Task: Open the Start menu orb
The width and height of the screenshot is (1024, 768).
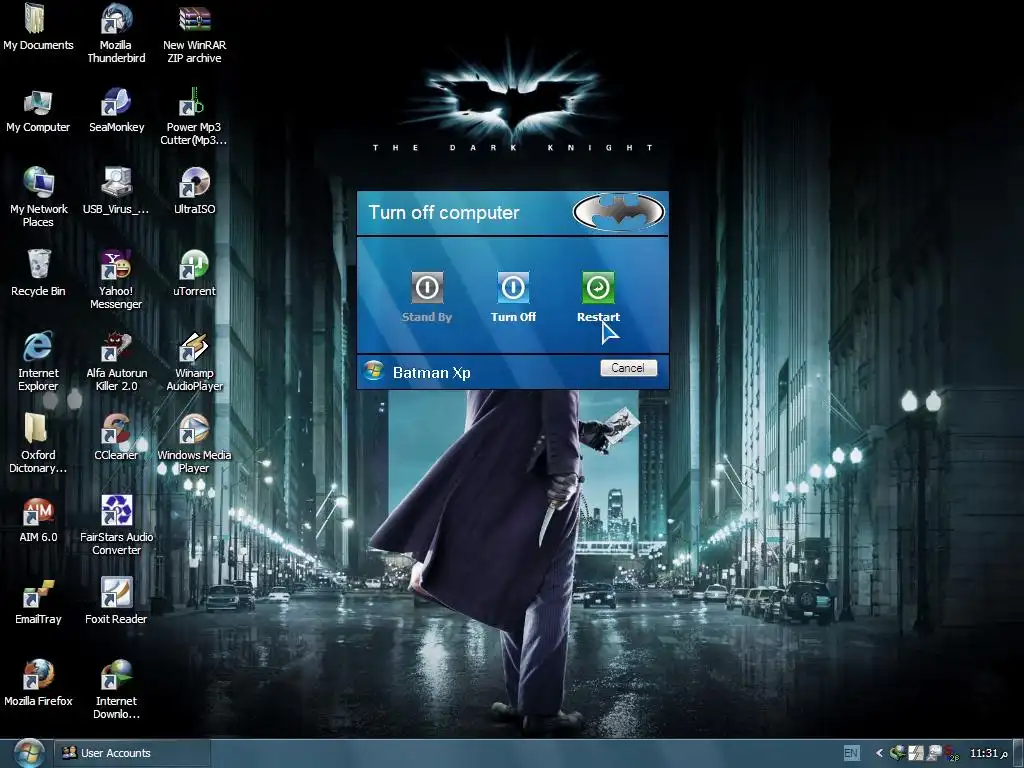Action: coord(29,753)
